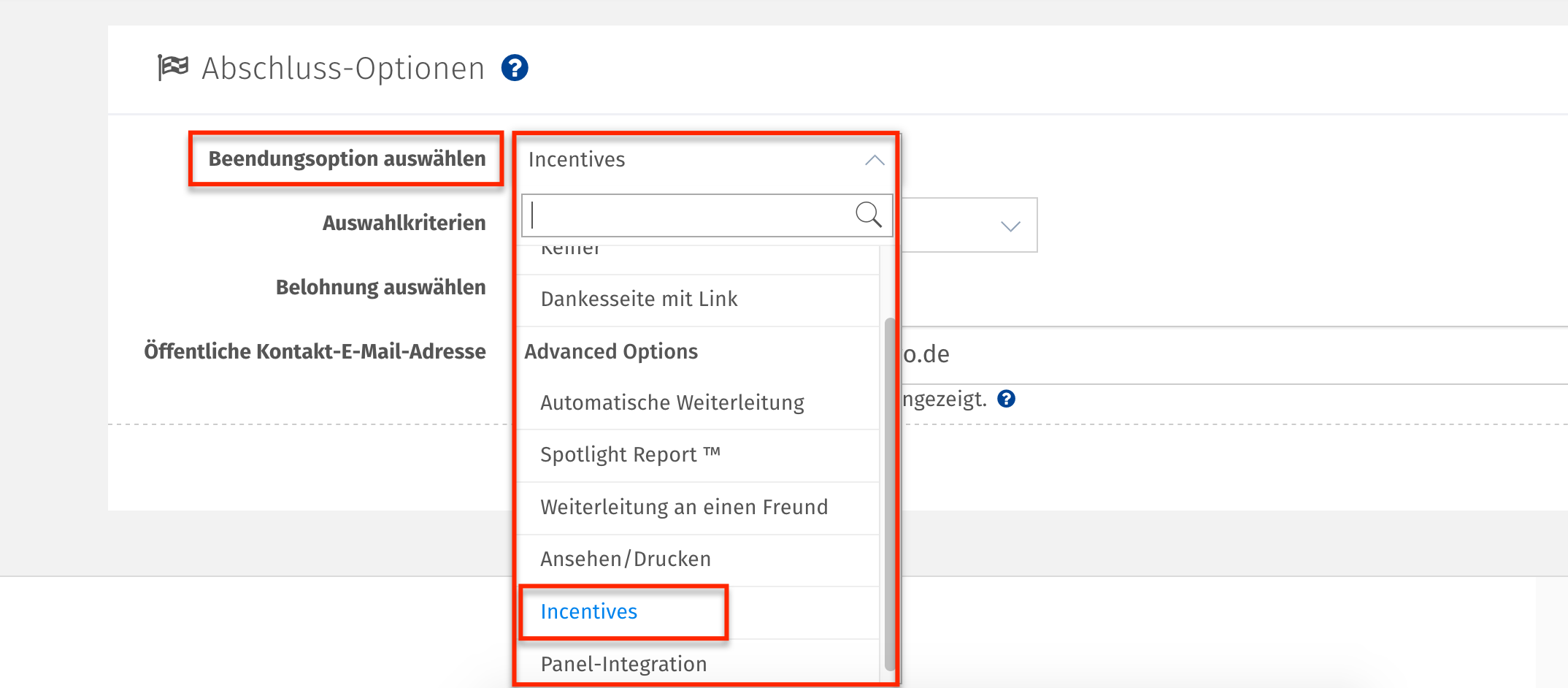Pick the 'Spotlight Report ™' option
The image size is (1568, 688).
click(x=630, y=455)
